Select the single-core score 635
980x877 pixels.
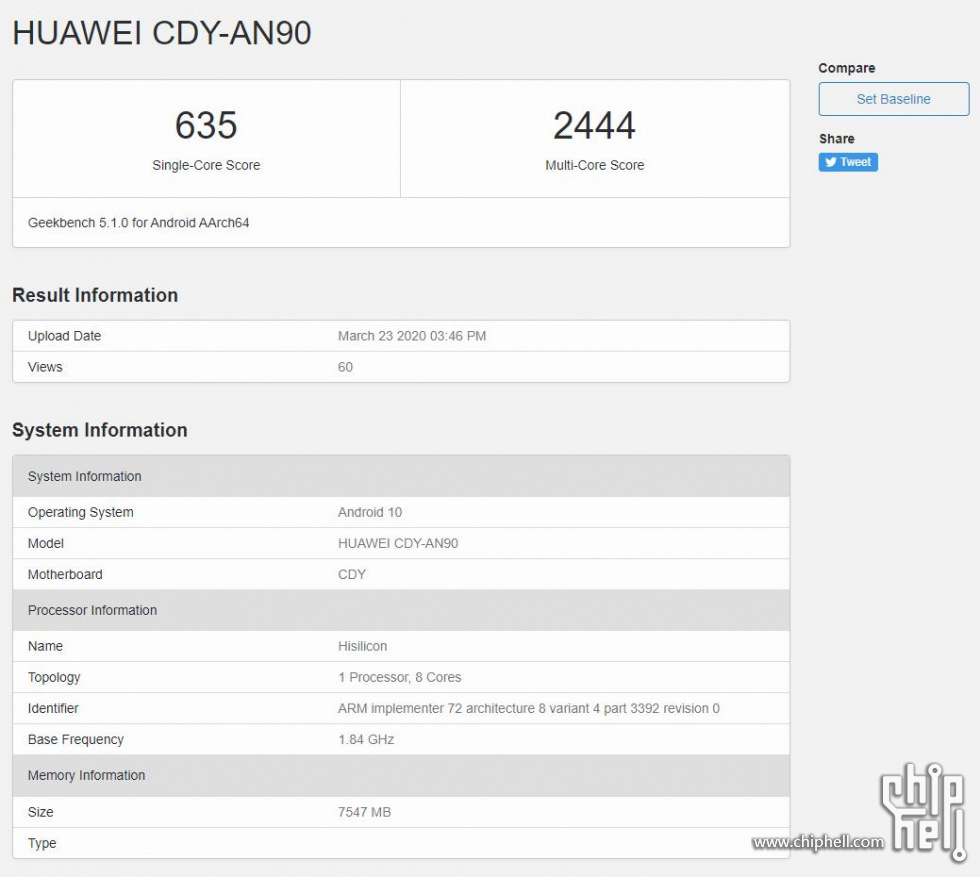click(x=206, y=125)
